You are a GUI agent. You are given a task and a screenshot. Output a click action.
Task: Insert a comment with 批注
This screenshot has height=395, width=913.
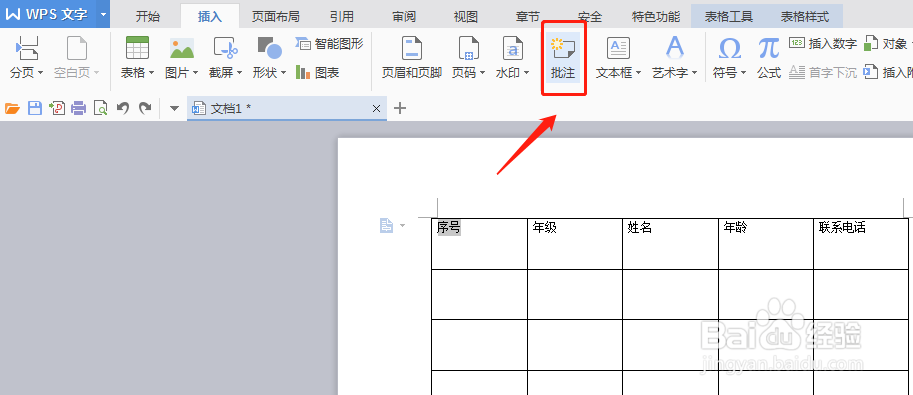tap(563, 58)
